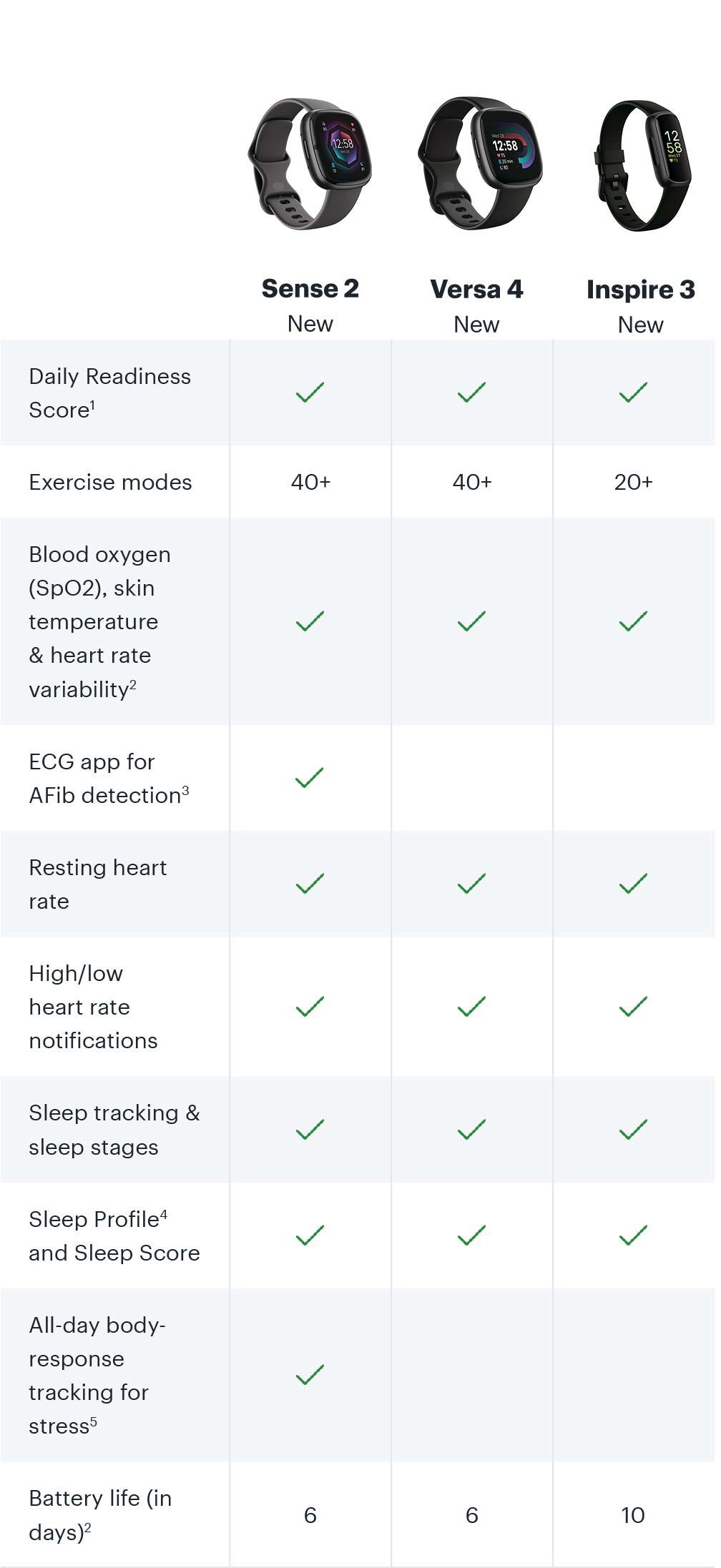
Task: Click the Versa 4 watch image
Action: pyautogui.click(x=478, y=164)
